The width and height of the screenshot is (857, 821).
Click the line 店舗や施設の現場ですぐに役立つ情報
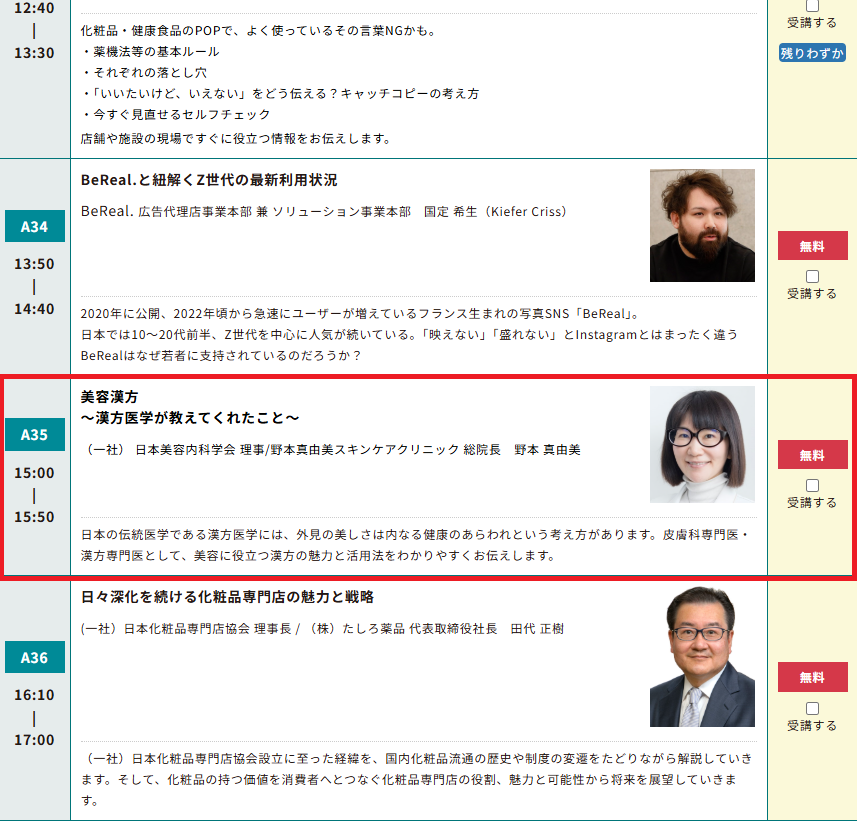(237, 139)
